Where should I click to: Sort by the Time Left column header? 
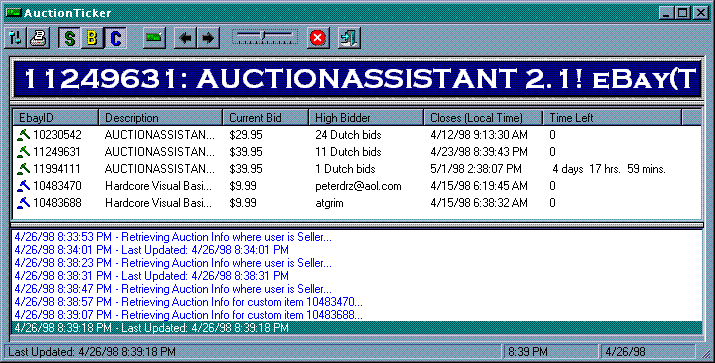click(x=612, y=118)
